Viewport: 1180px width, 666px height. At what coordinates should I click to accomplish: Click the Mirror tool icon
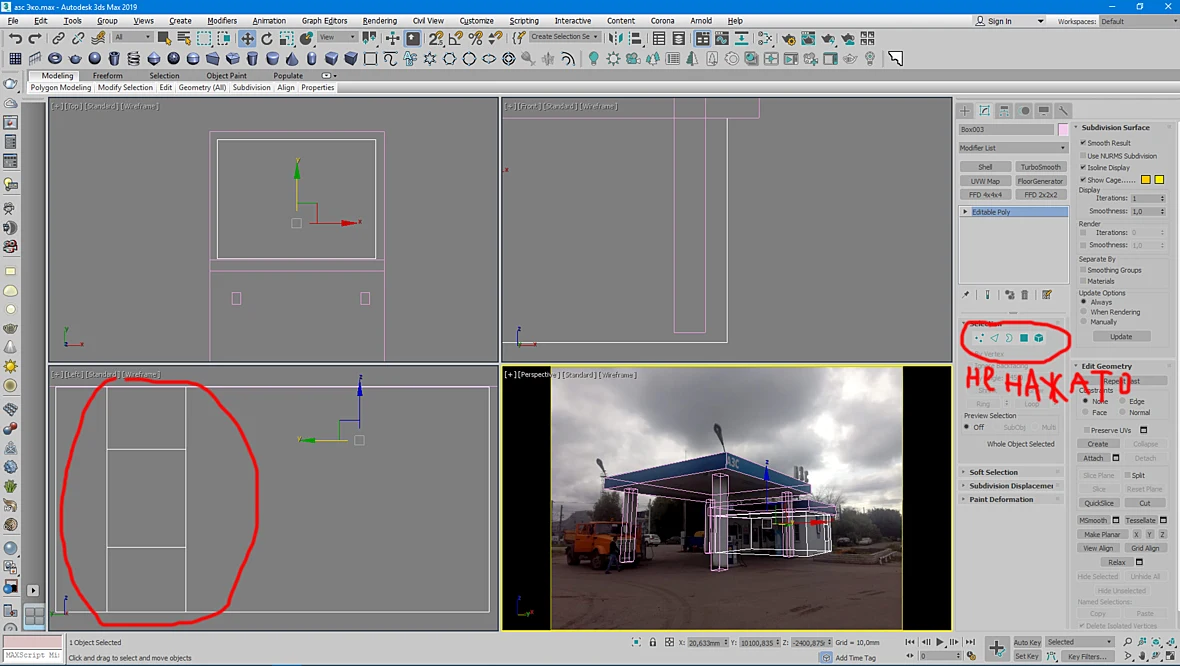point(616,38)
